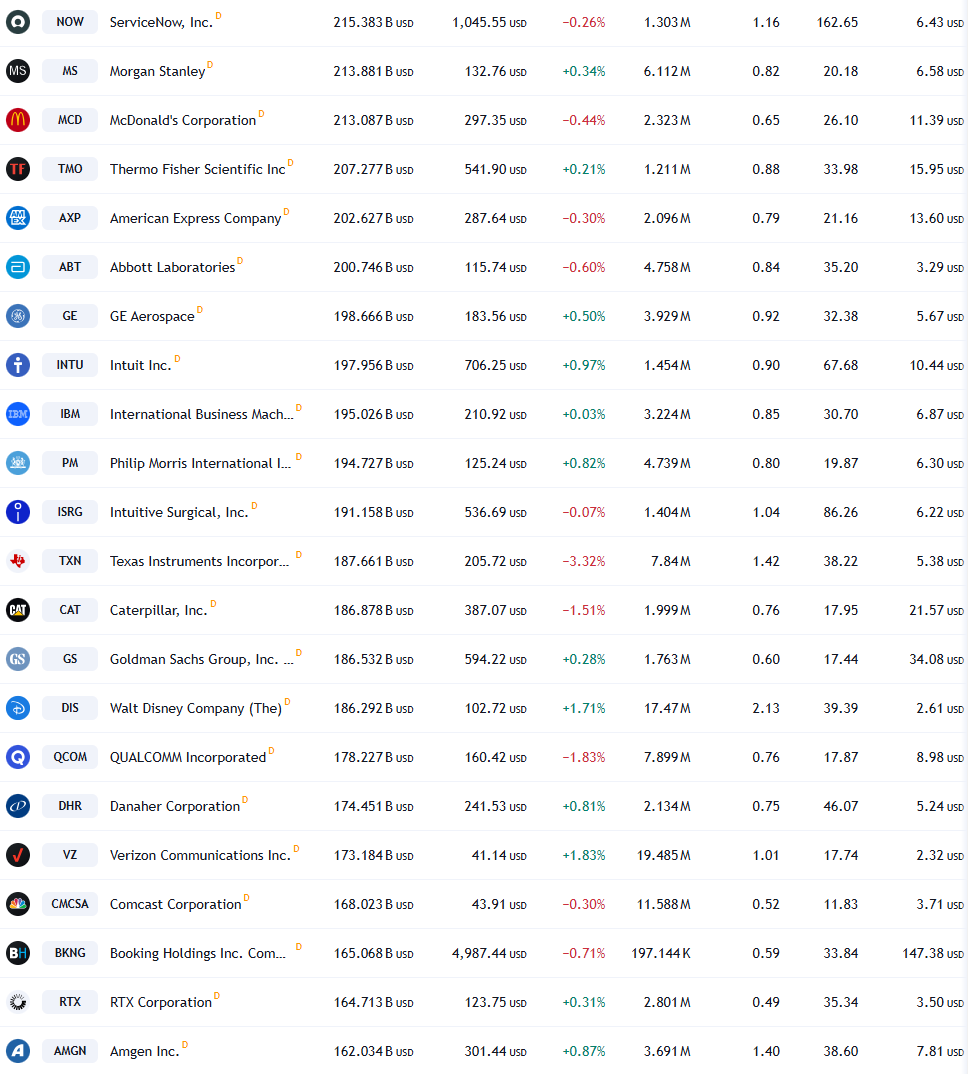Click price value 706.25 USD

point(495,365)
